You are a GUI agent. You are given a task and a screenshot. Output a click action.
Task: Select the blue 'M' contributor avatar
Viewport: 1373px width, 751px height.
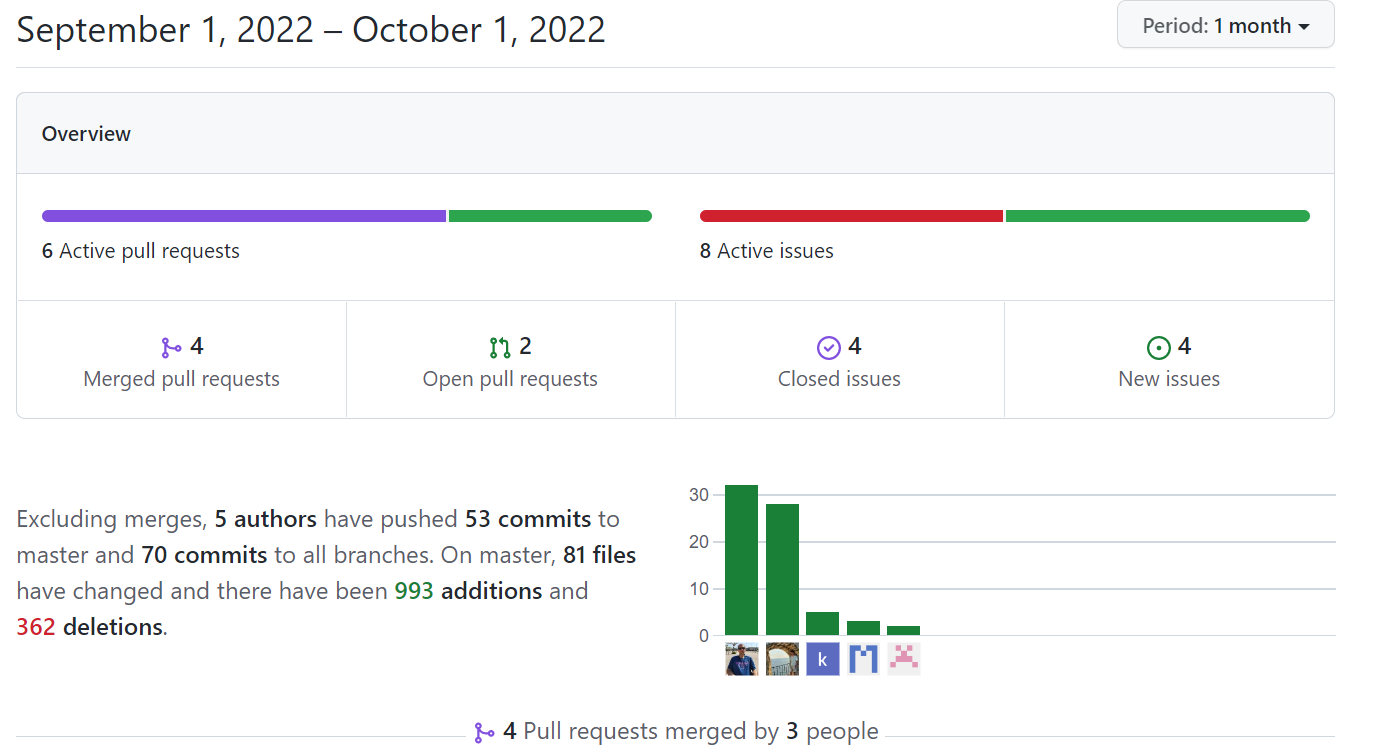[862, 659]
